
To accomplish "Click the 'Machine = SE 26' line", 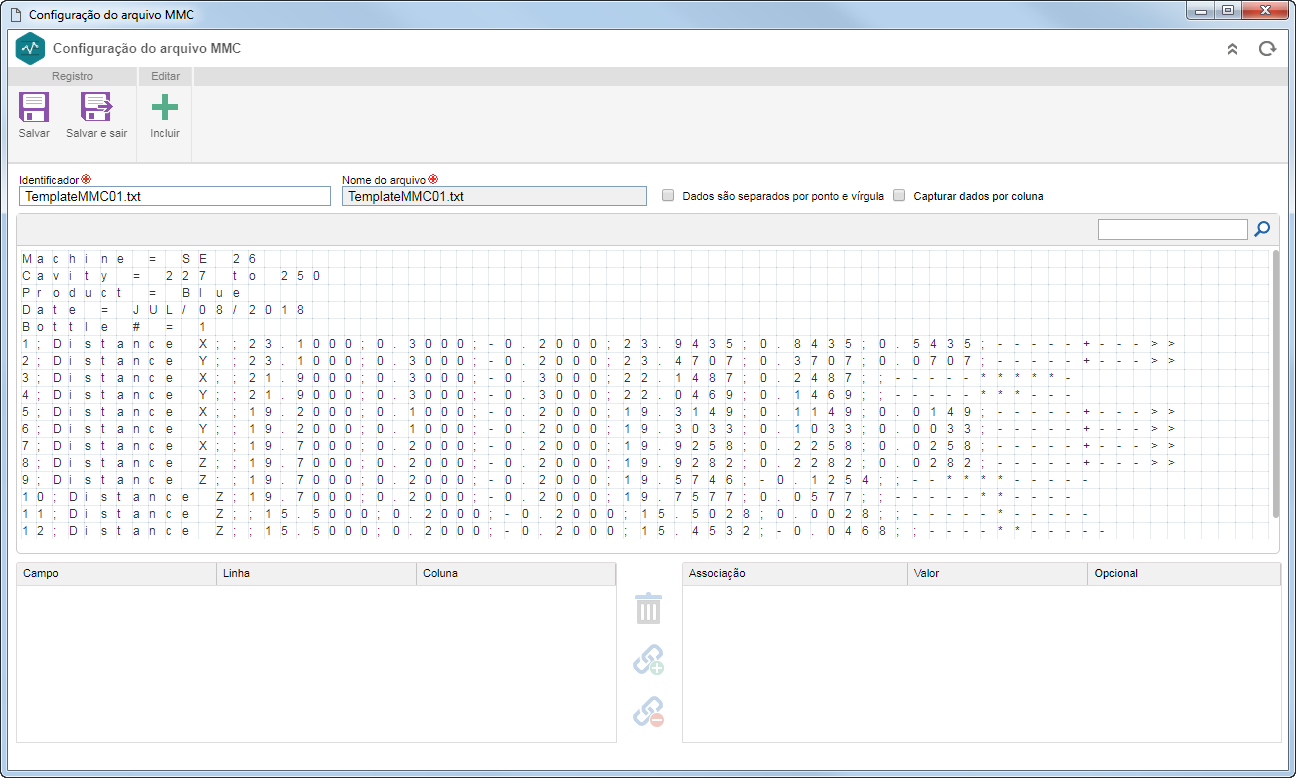I will coord(139,258).
